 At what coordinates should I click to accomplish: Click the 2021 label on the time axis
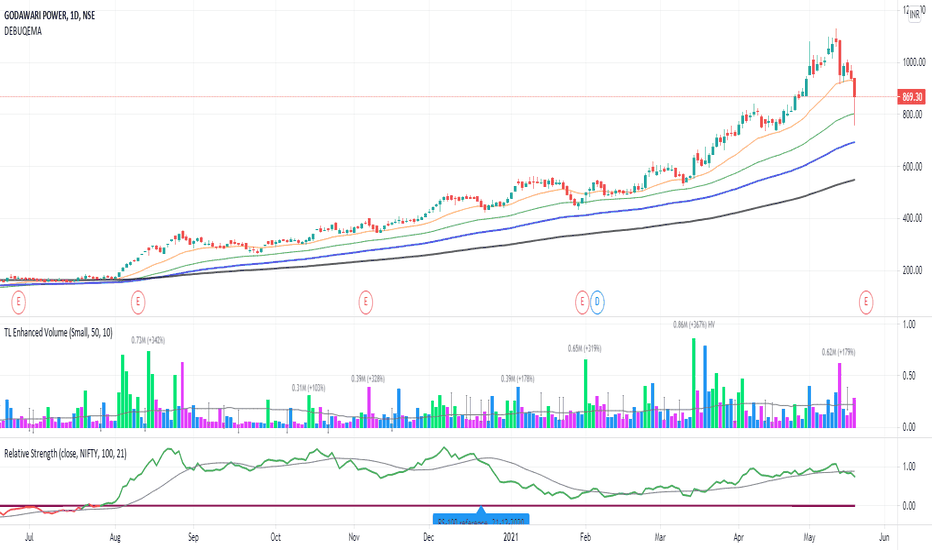coord(511,538)
